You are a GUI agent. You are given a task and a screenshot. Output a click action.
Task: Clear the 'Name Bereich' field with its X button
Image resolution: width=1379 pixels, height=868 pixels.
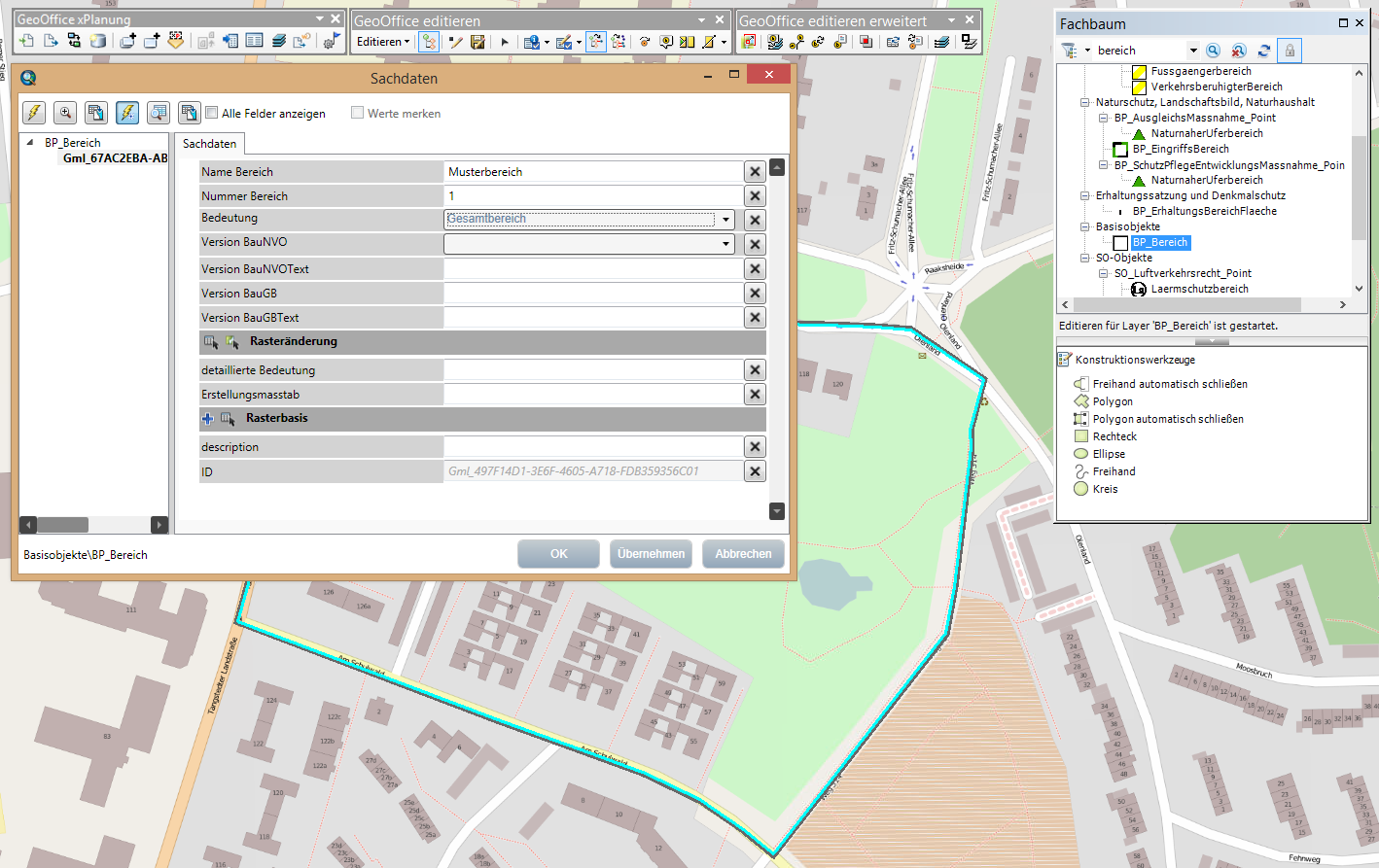coord(755,170)
